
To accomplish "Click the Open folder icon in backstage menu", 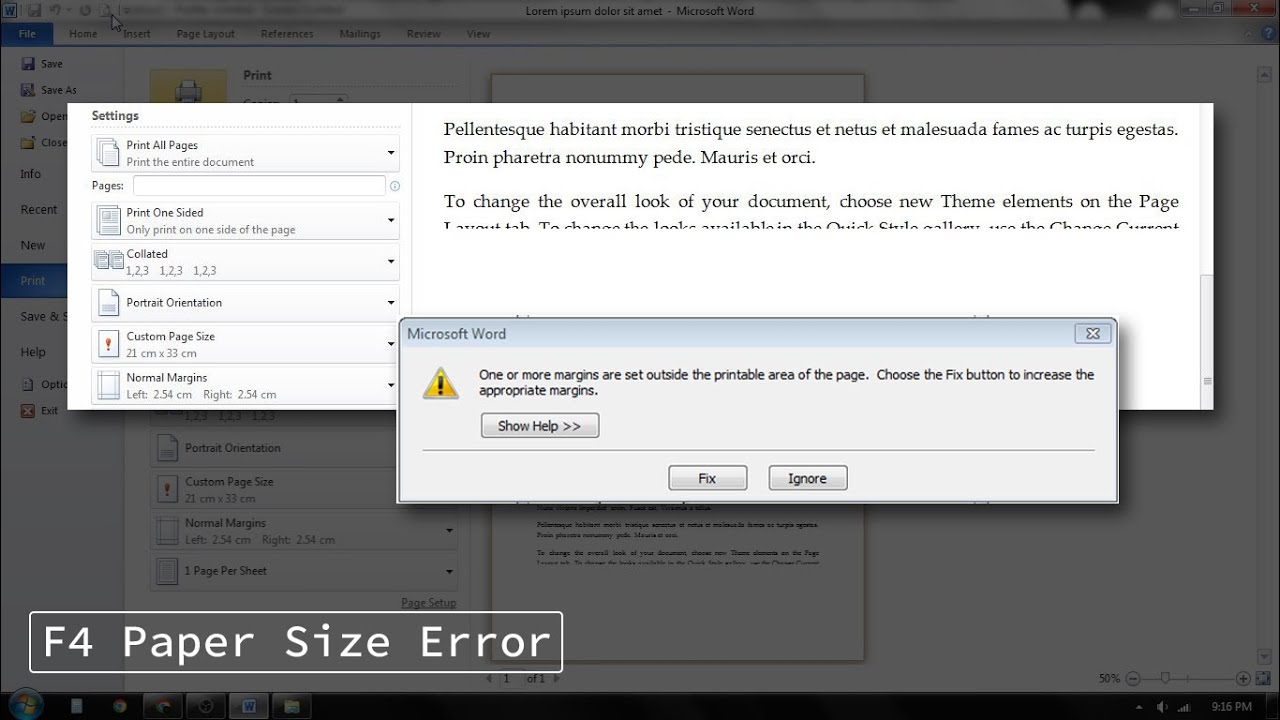I will click(x=28, y=116).
